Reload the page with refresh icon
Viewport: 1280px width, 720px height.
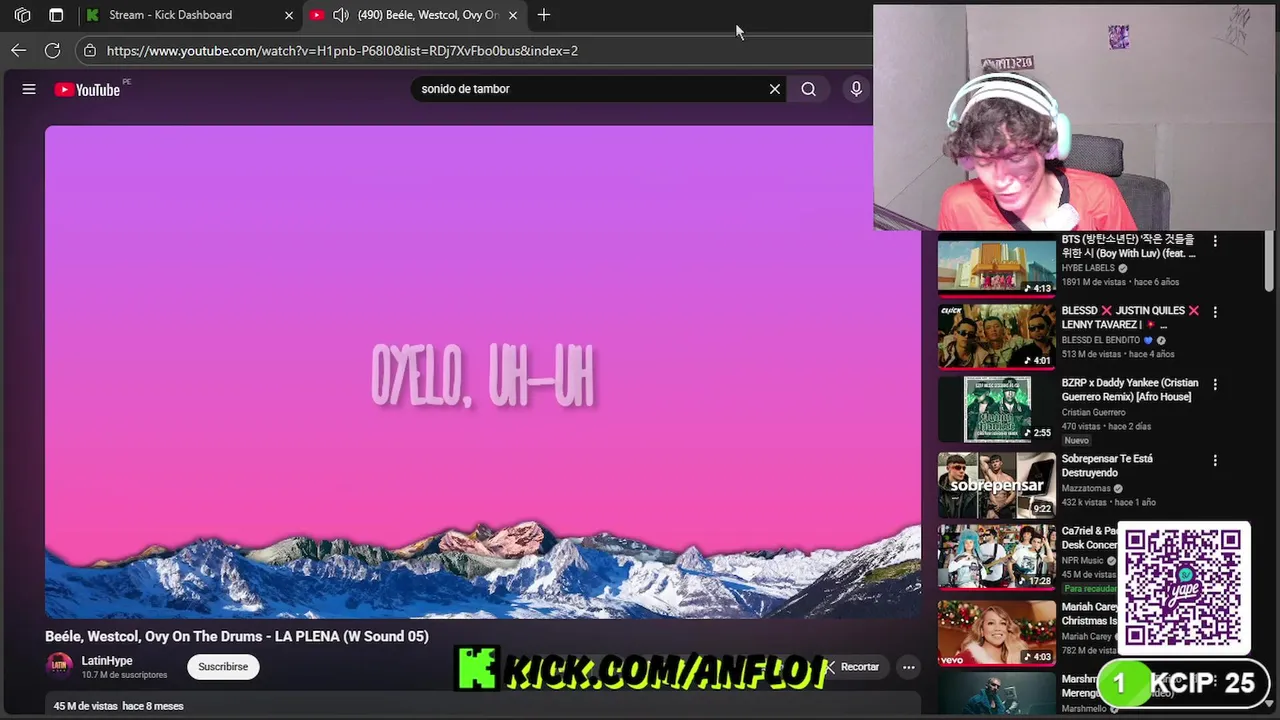pyautogui.click(x=53, y=50)
